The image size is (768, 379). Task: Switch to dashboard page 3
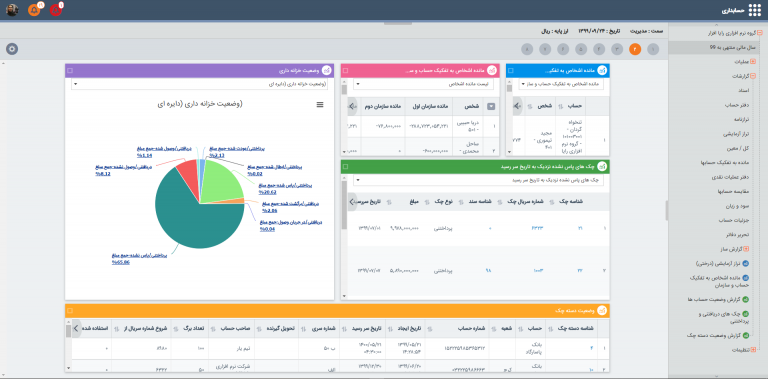coord(617,49)
